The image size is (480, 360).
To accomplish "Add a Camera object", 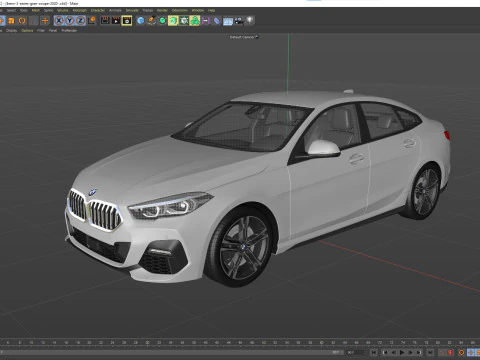I will click(239, 21).
